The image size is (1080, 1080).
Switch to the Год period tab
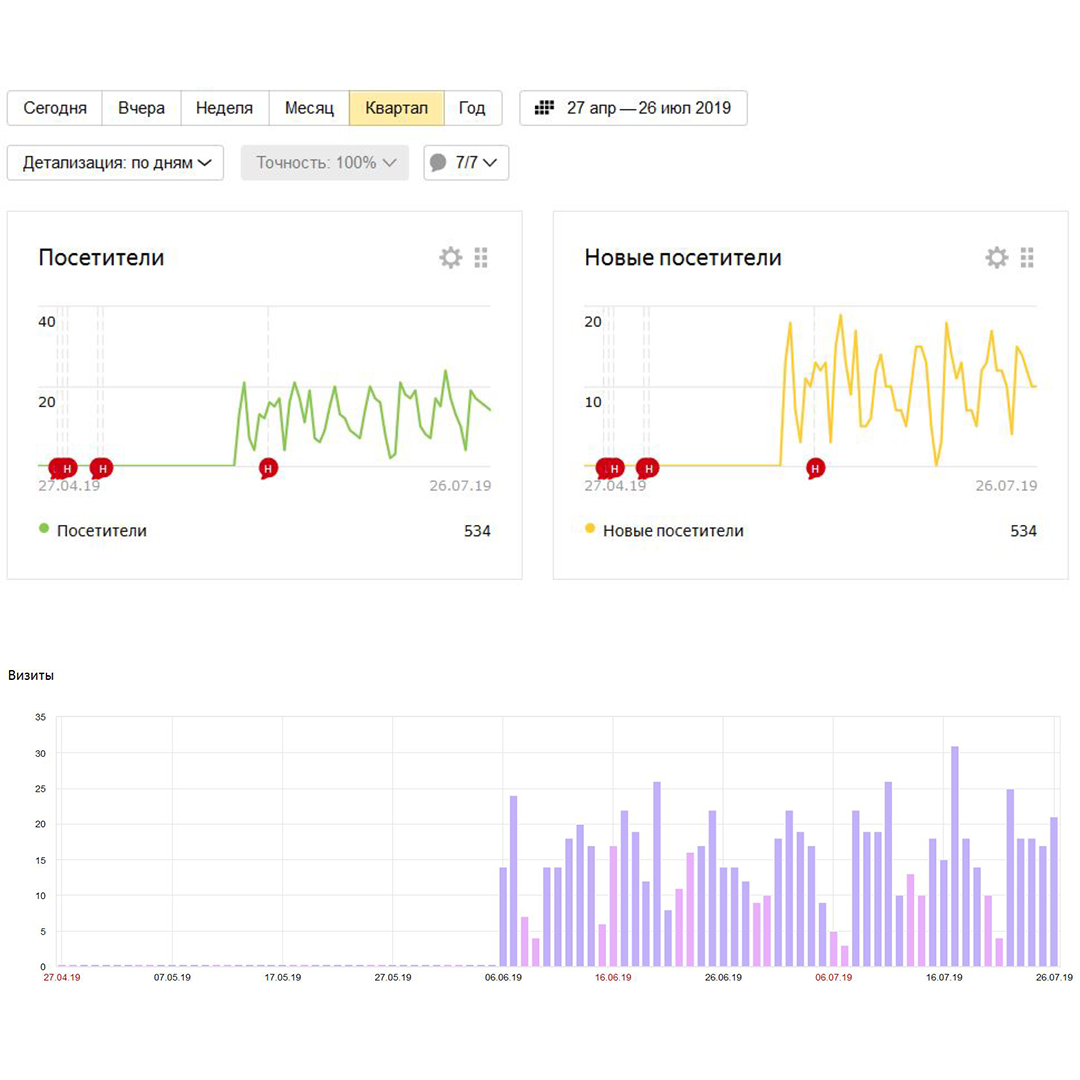click(x=472, y=108)
